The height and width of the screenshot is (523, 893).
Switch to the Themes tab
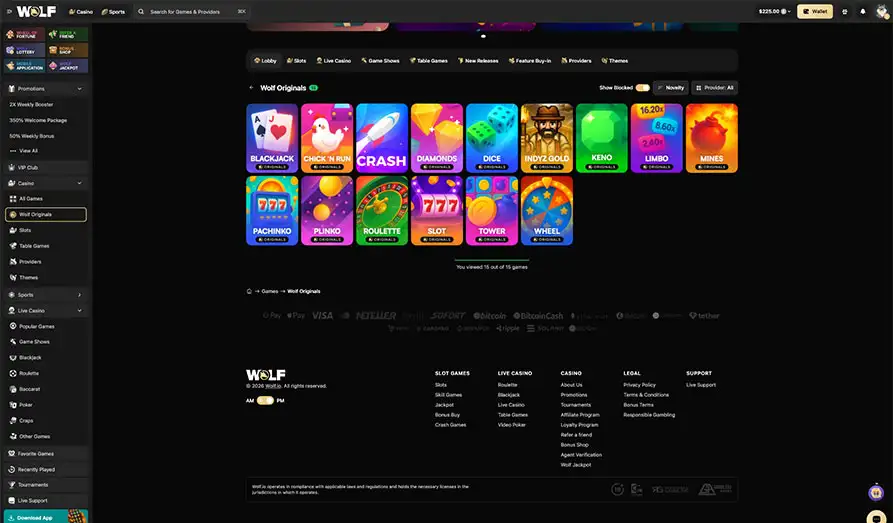(615, 61)
